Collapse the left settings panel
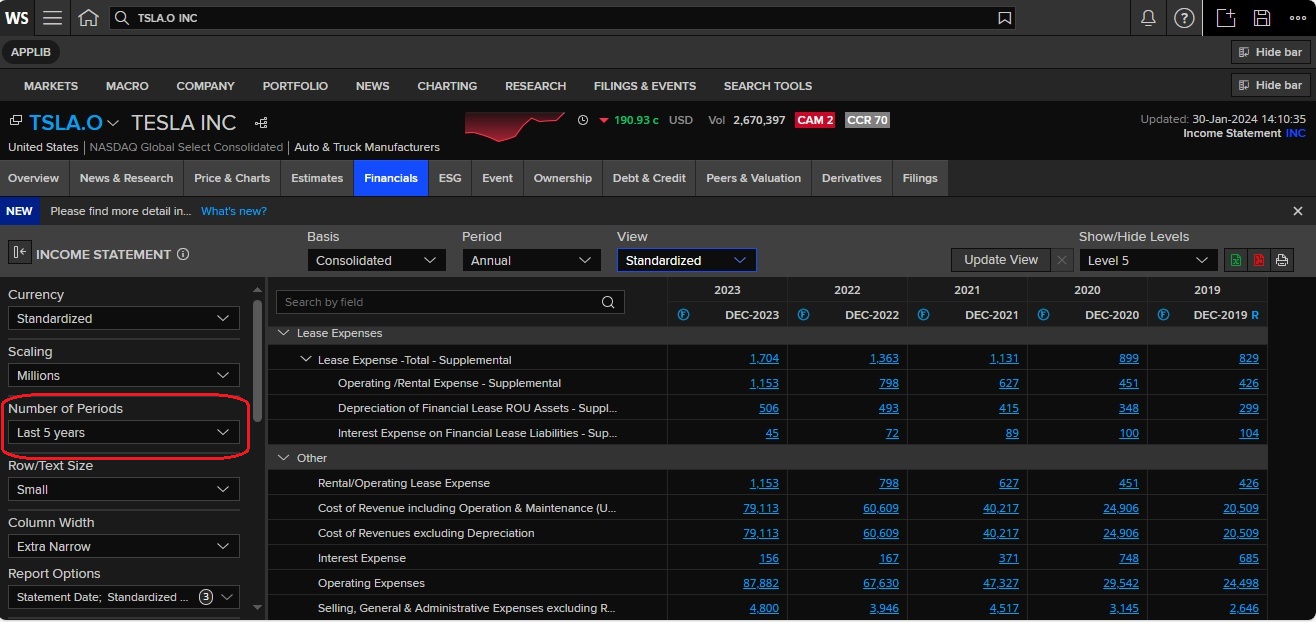The width and height of the screenshot is (1316, 622). point(19,254)
